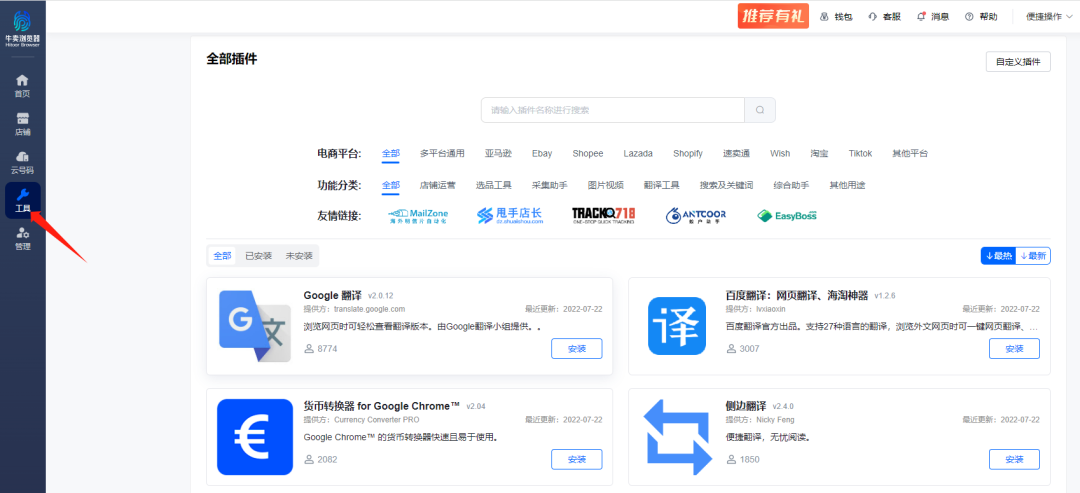The width and height of the screenshot is (1080, 493).
Task: Show only 已安装 plugins
Action: (258, 256)
